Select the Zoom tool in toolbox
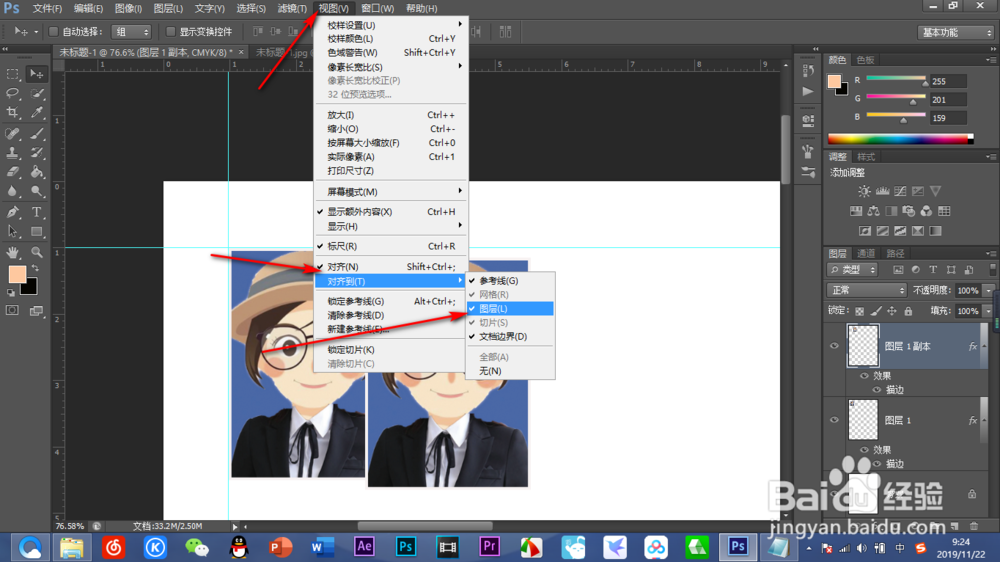Image resolution: width=1000 pixels, height=562 pixels. (36, 252)
